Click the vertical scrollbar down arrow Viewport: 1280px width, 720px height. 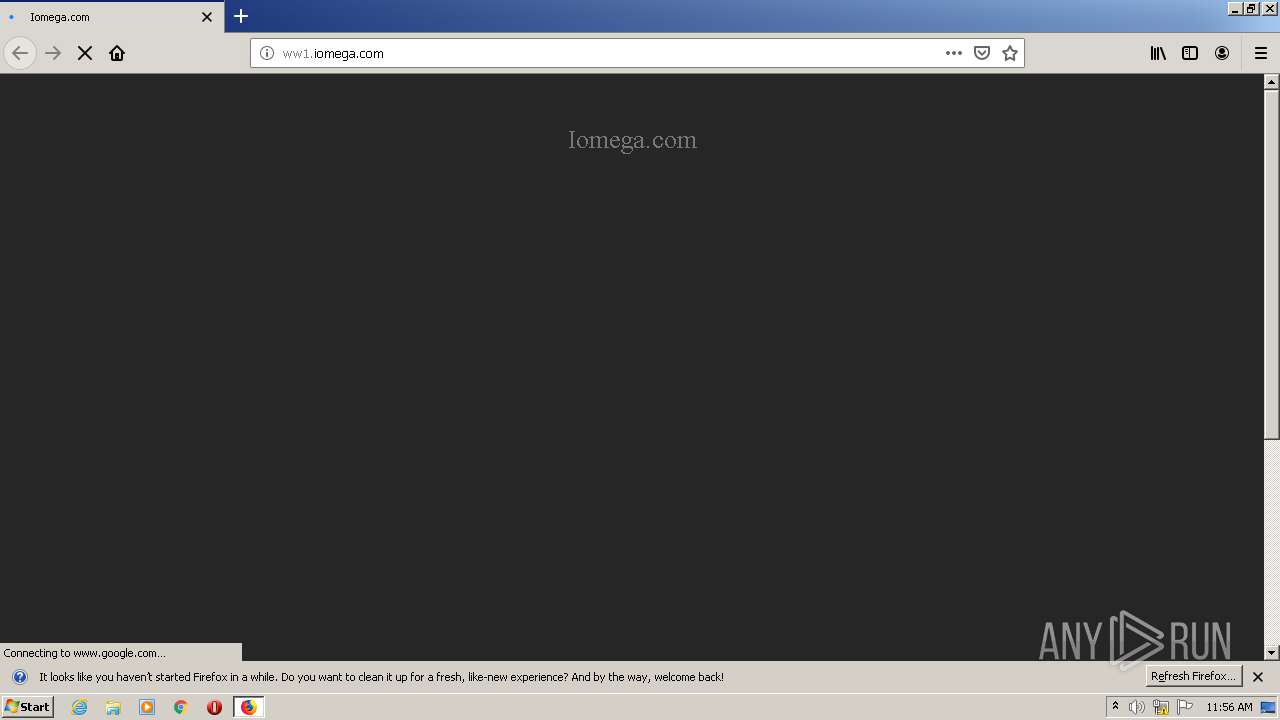point(1272,653)
